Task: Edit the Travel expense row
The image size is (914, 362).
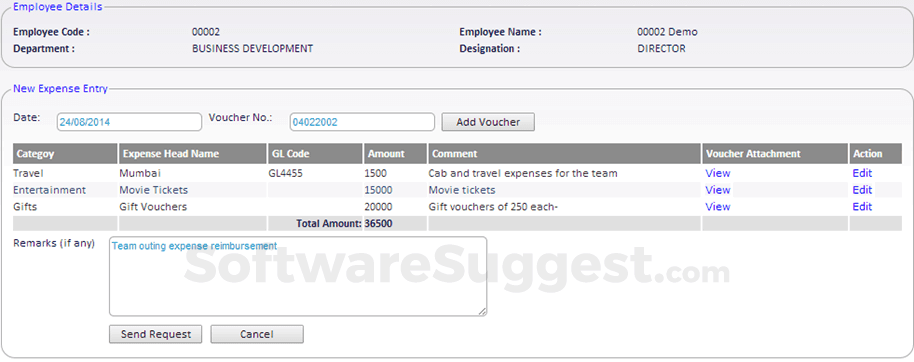Action: click(x=862, y=173)
